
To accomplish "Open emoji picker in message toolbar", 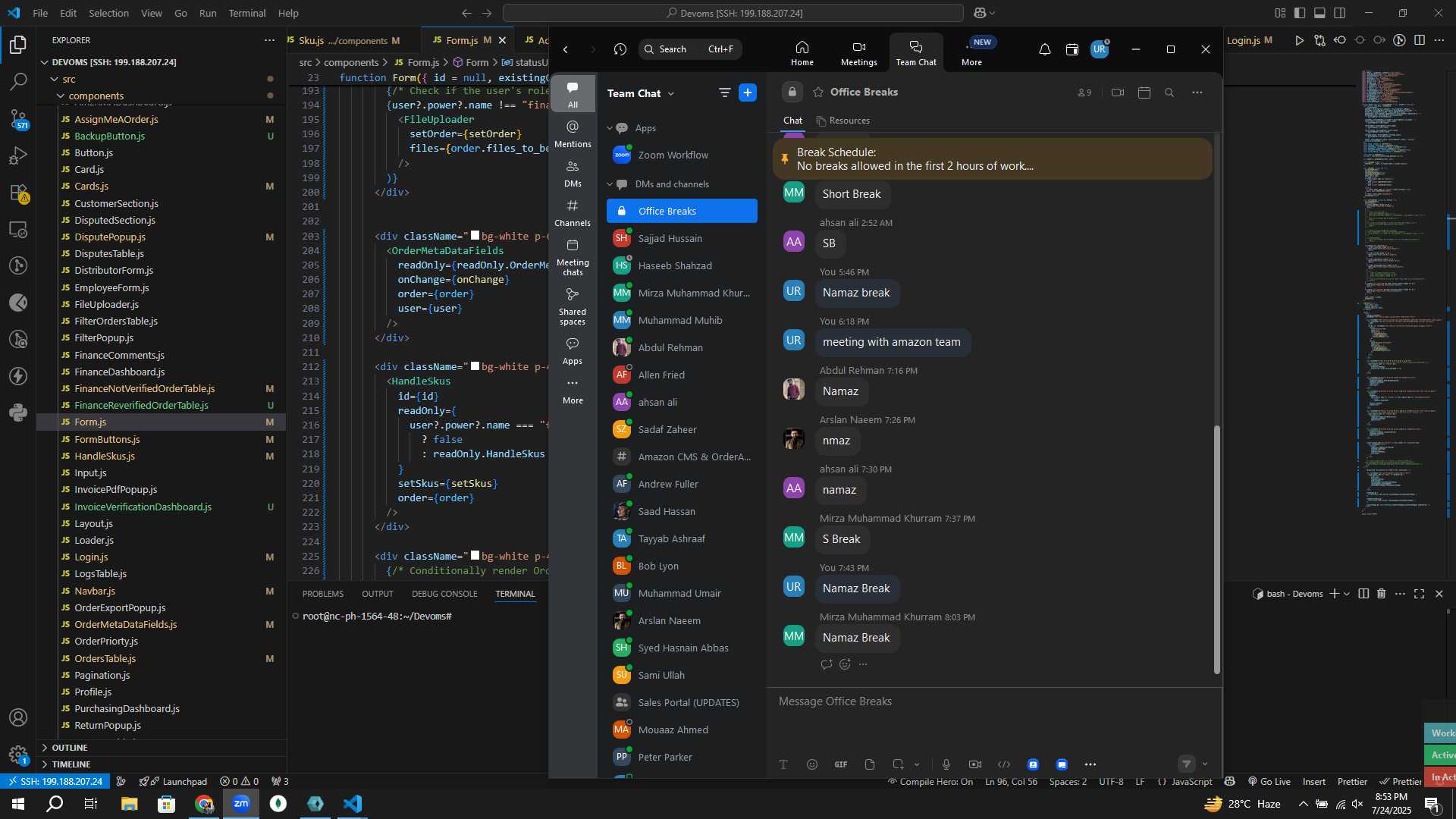I will click(811, 764).
